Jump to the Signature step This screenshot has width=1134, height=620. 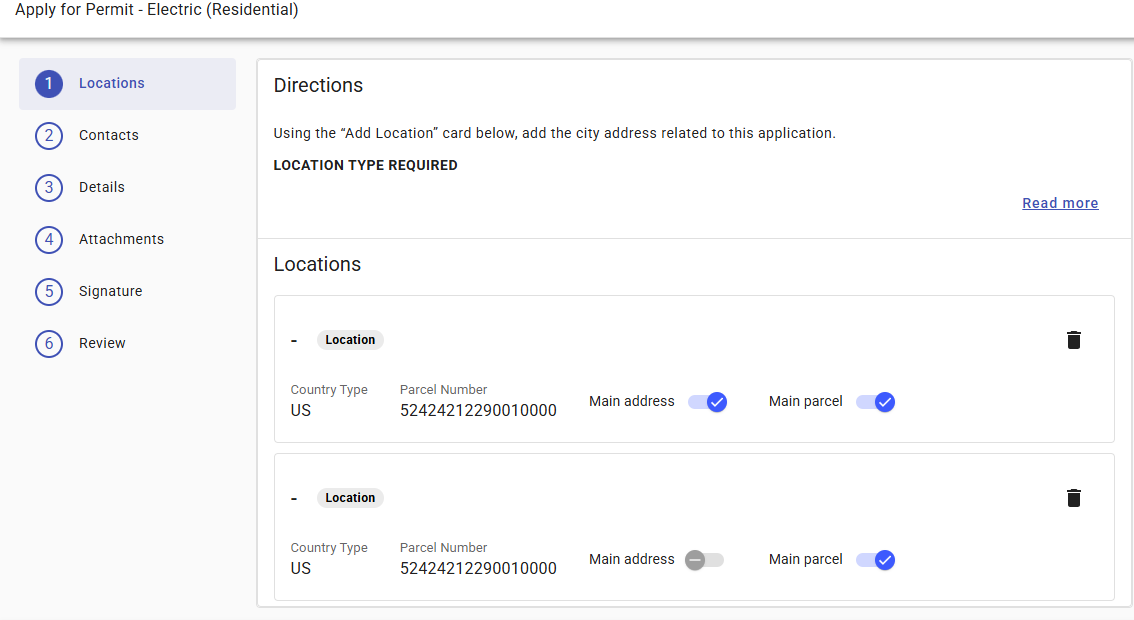click(x=110, y=291)
